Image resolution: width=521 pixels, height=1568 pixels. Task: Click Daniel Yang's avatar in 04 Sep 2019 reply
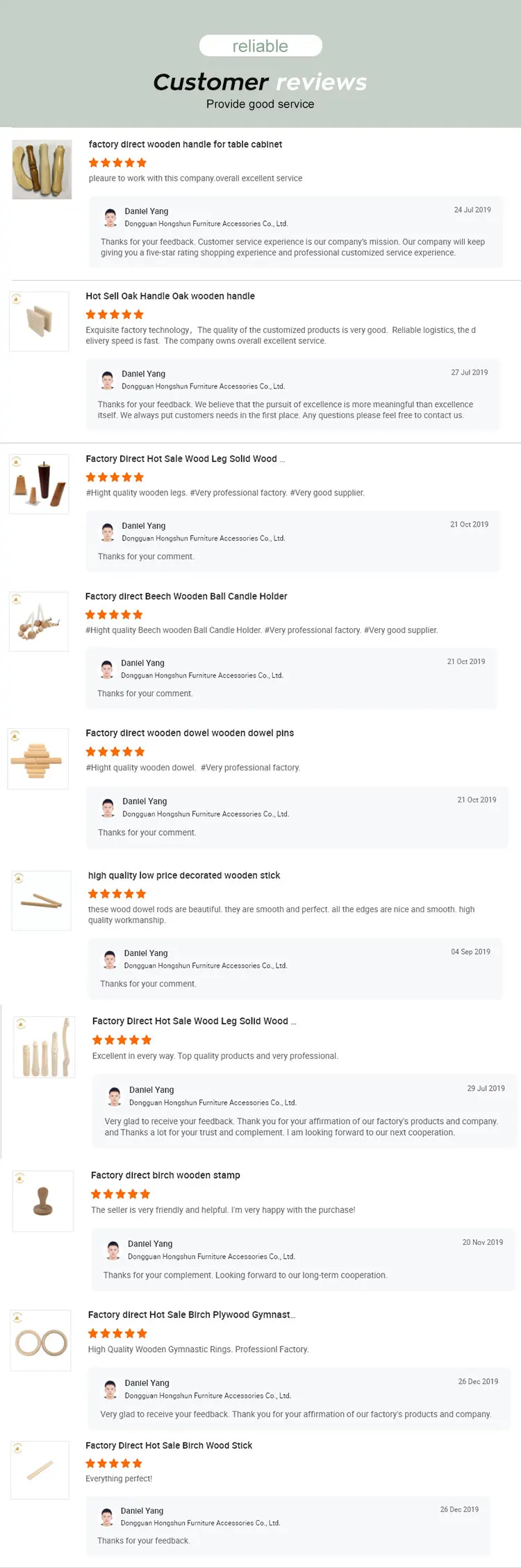click(110, 959)
